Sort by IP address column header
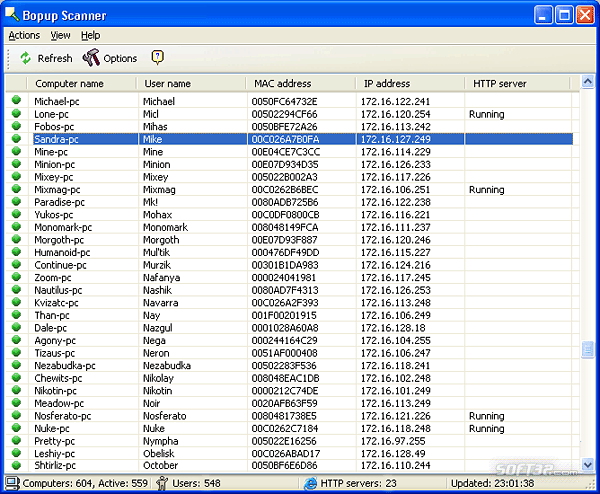 click(410, 83)
